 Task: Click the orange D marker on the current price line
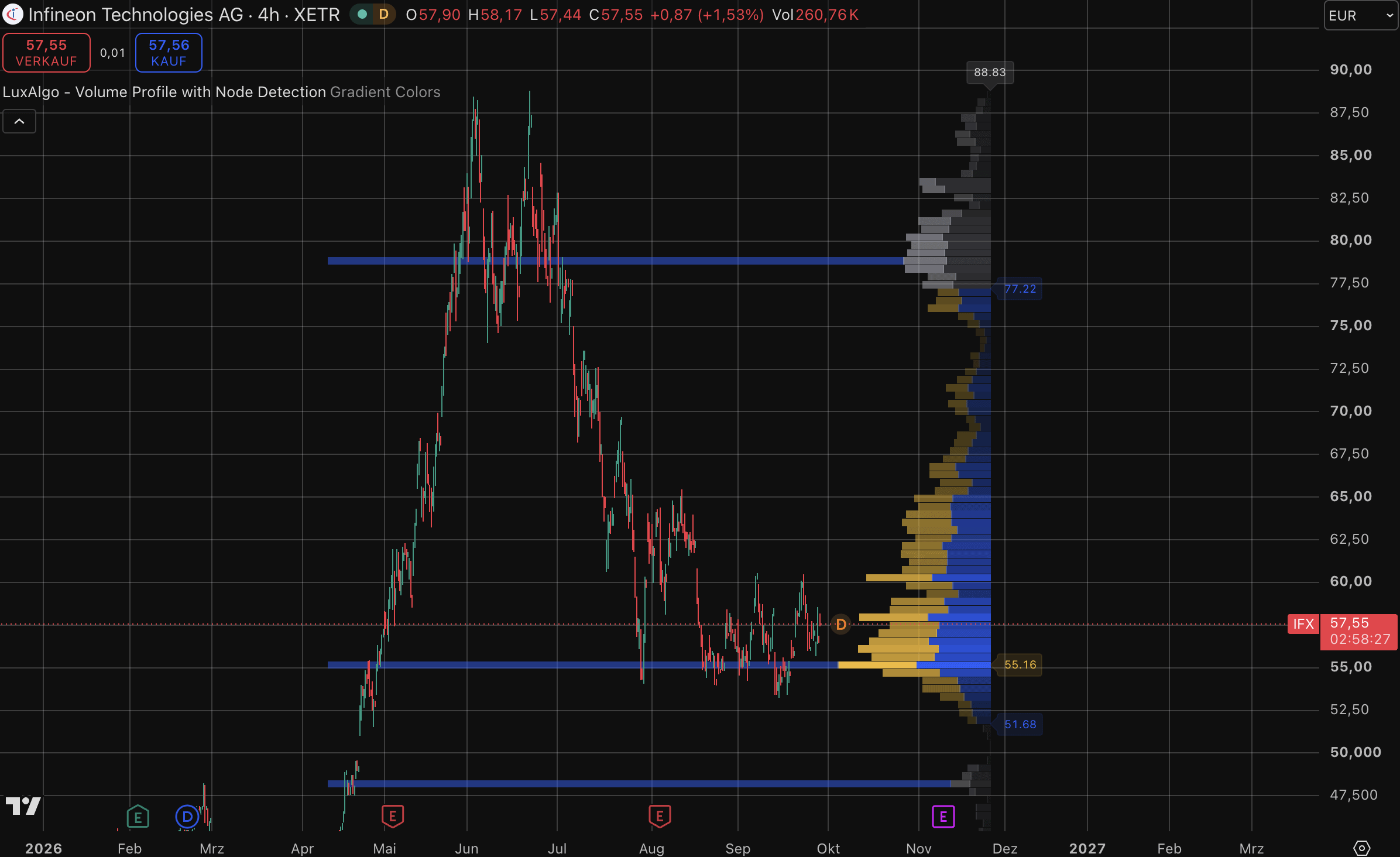[841, 625]
